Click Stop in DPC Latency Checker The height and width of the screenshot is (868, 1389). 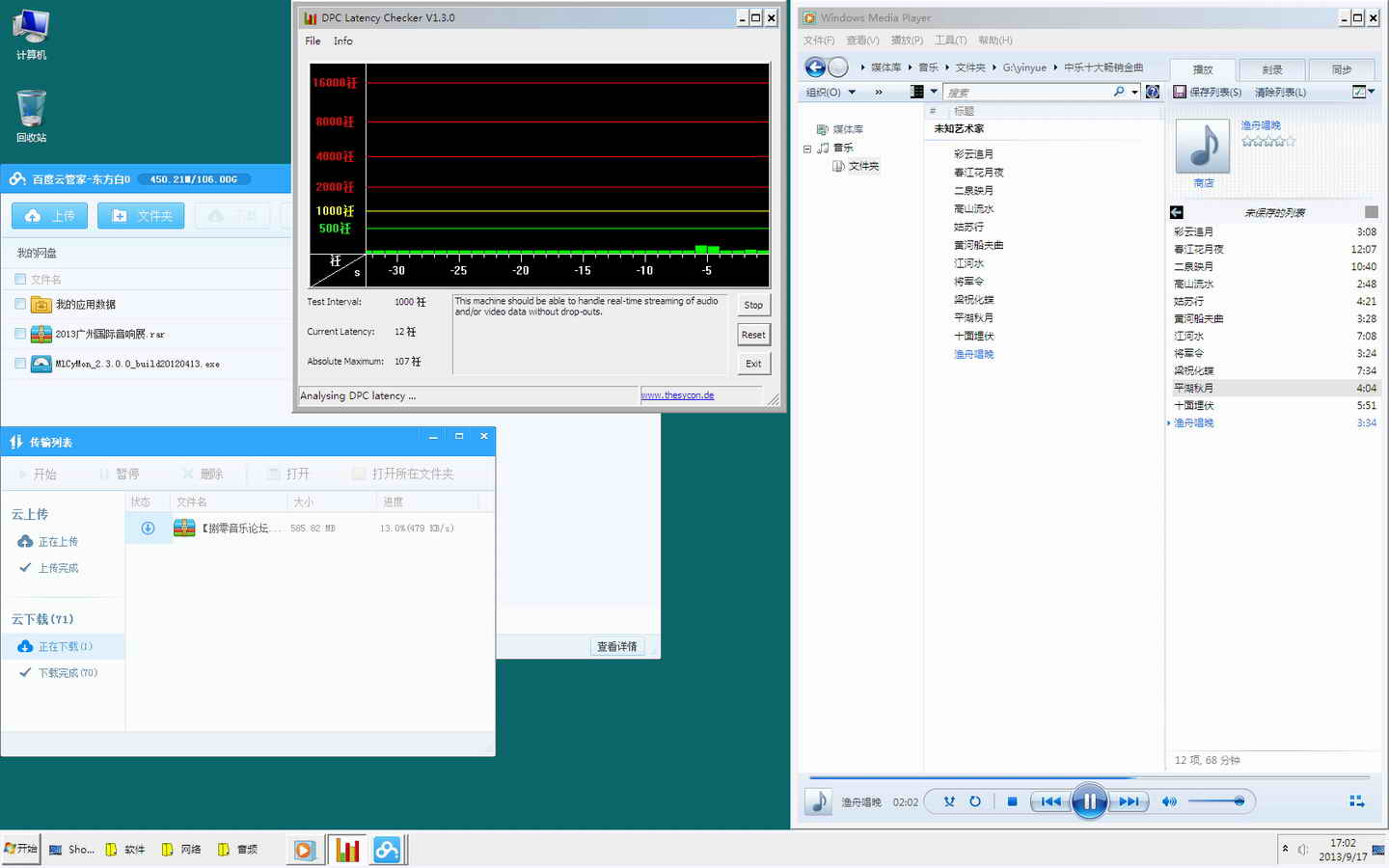753,305
